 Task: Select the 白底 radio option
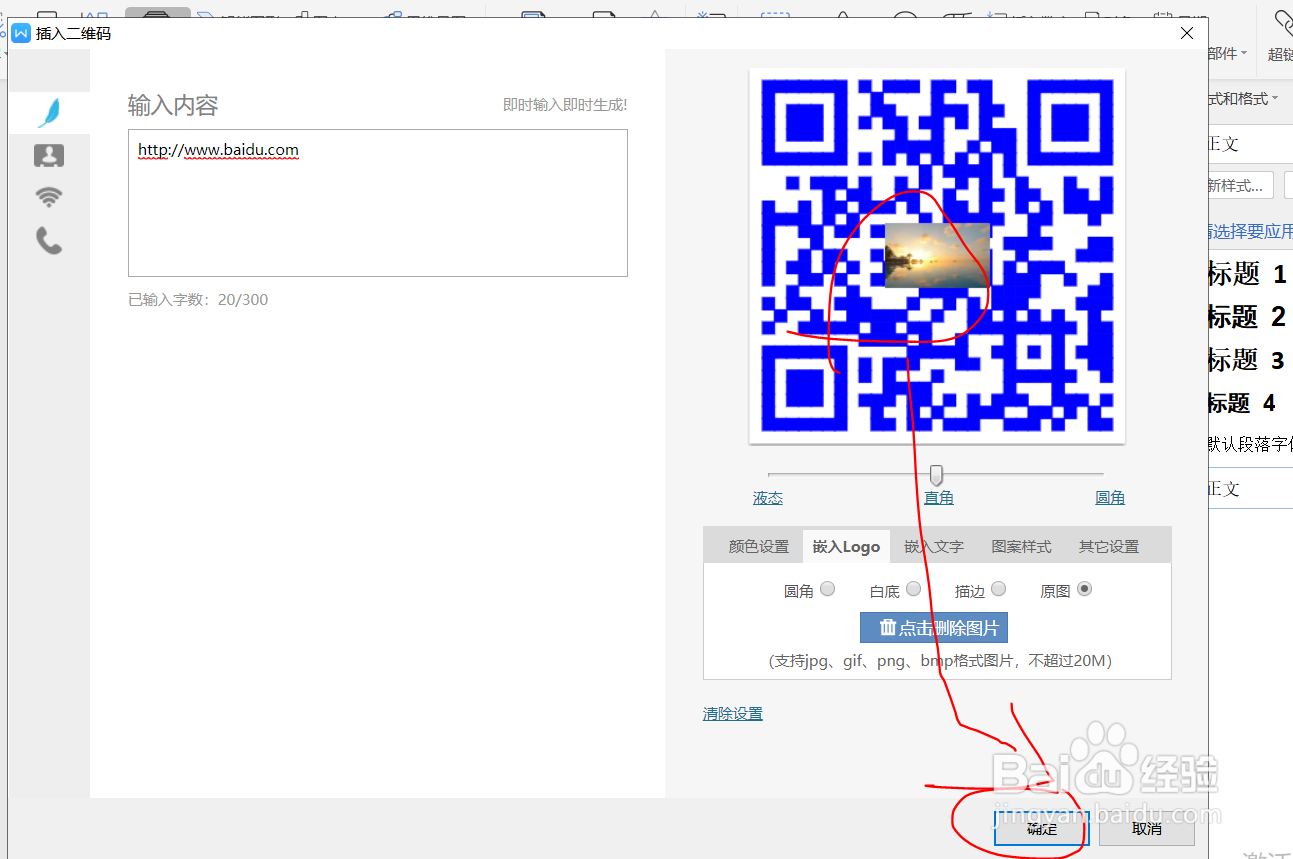point(913,589)
